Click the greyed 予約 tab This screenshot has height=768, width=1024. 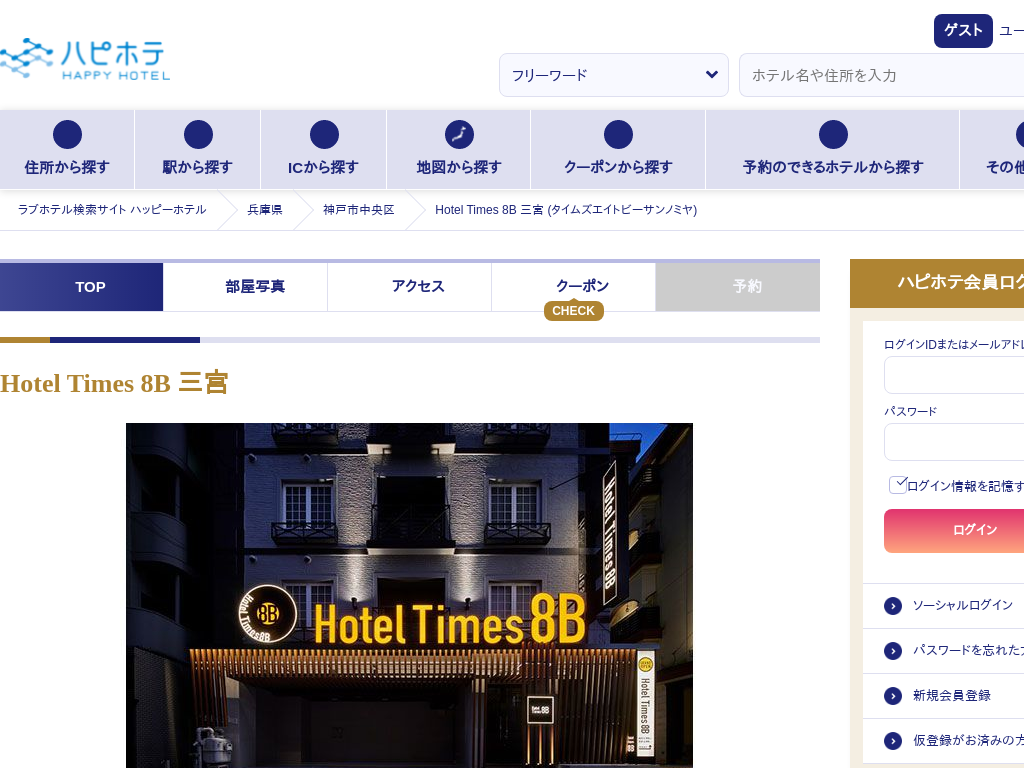738,287
